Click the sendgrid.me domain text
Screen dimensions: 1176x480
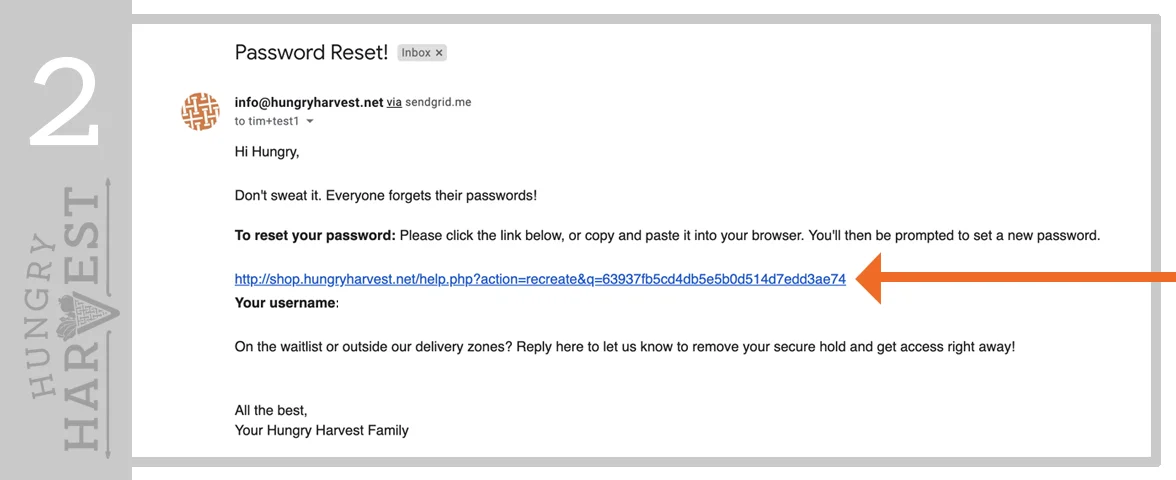pyautogui.click(x=438, y=102)
